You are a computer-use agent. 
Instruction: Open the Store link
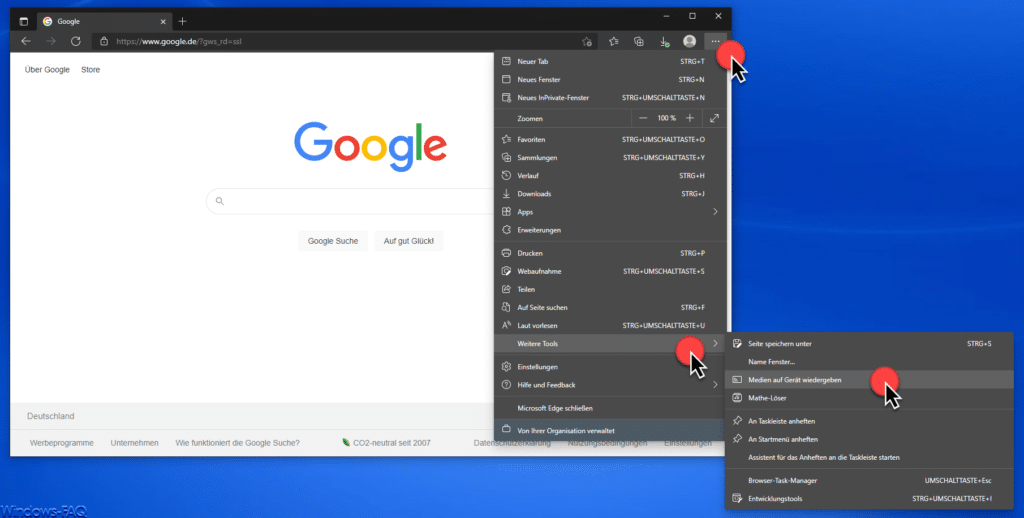(90, 70)
